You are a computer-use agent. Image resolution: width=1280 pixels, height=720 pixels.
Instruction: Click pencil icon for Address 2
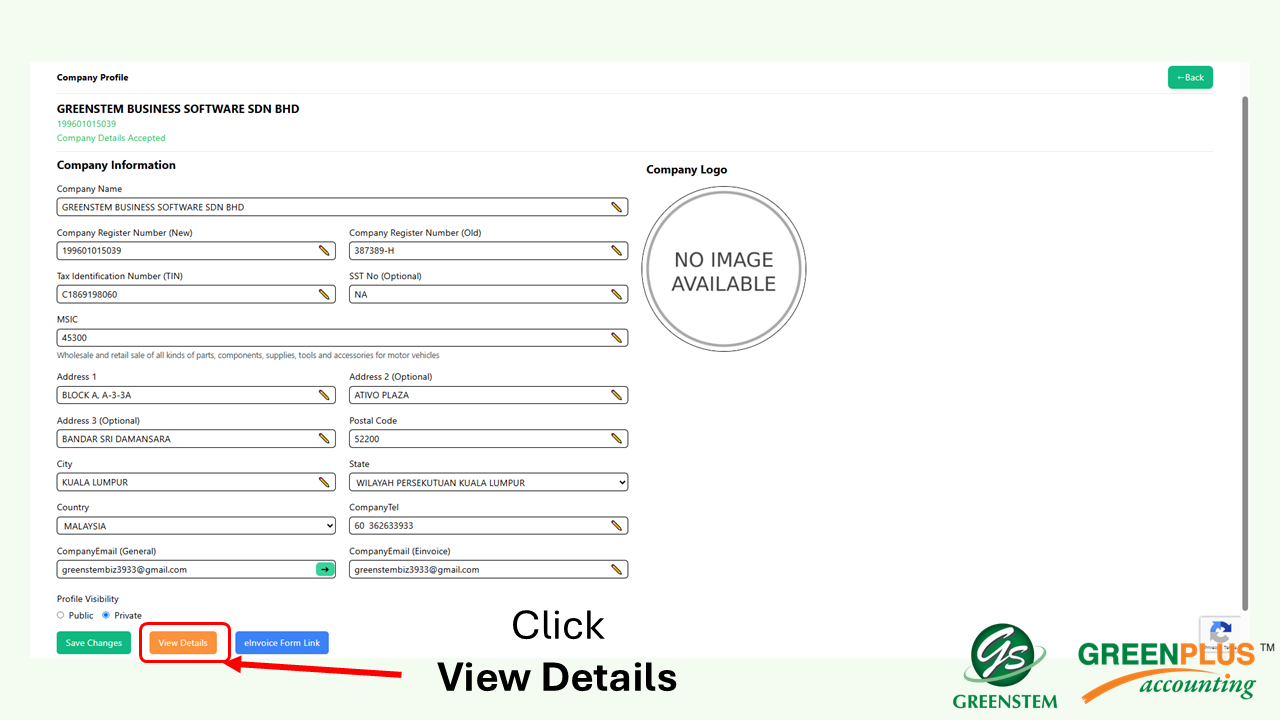(617, 395)
